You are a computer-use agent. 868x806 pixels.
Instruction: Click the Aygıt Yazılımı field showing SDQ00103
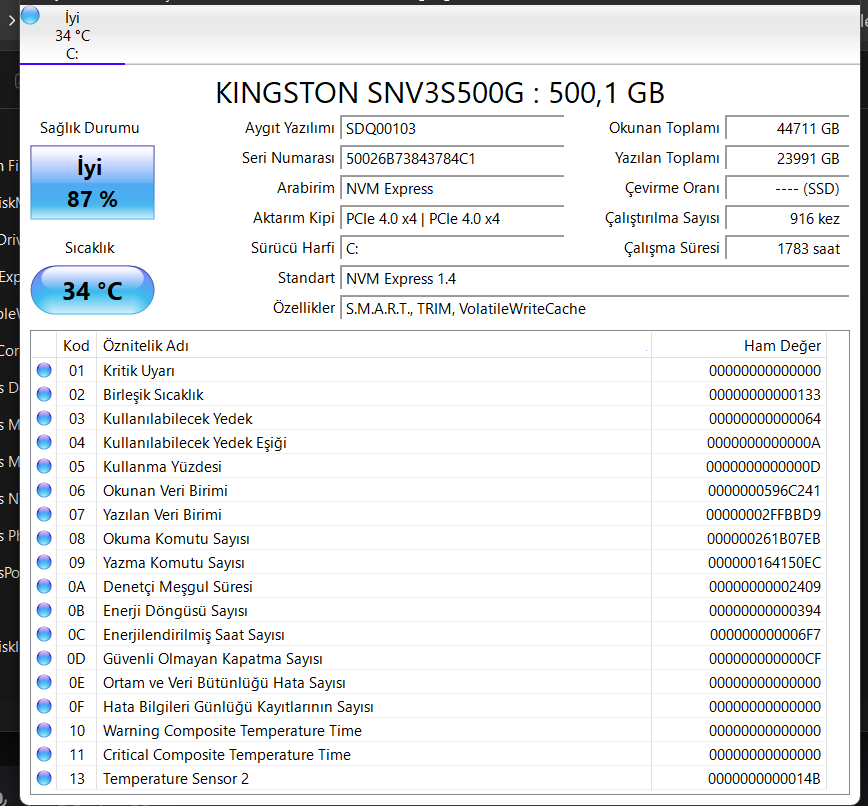(x=452, y=128)
